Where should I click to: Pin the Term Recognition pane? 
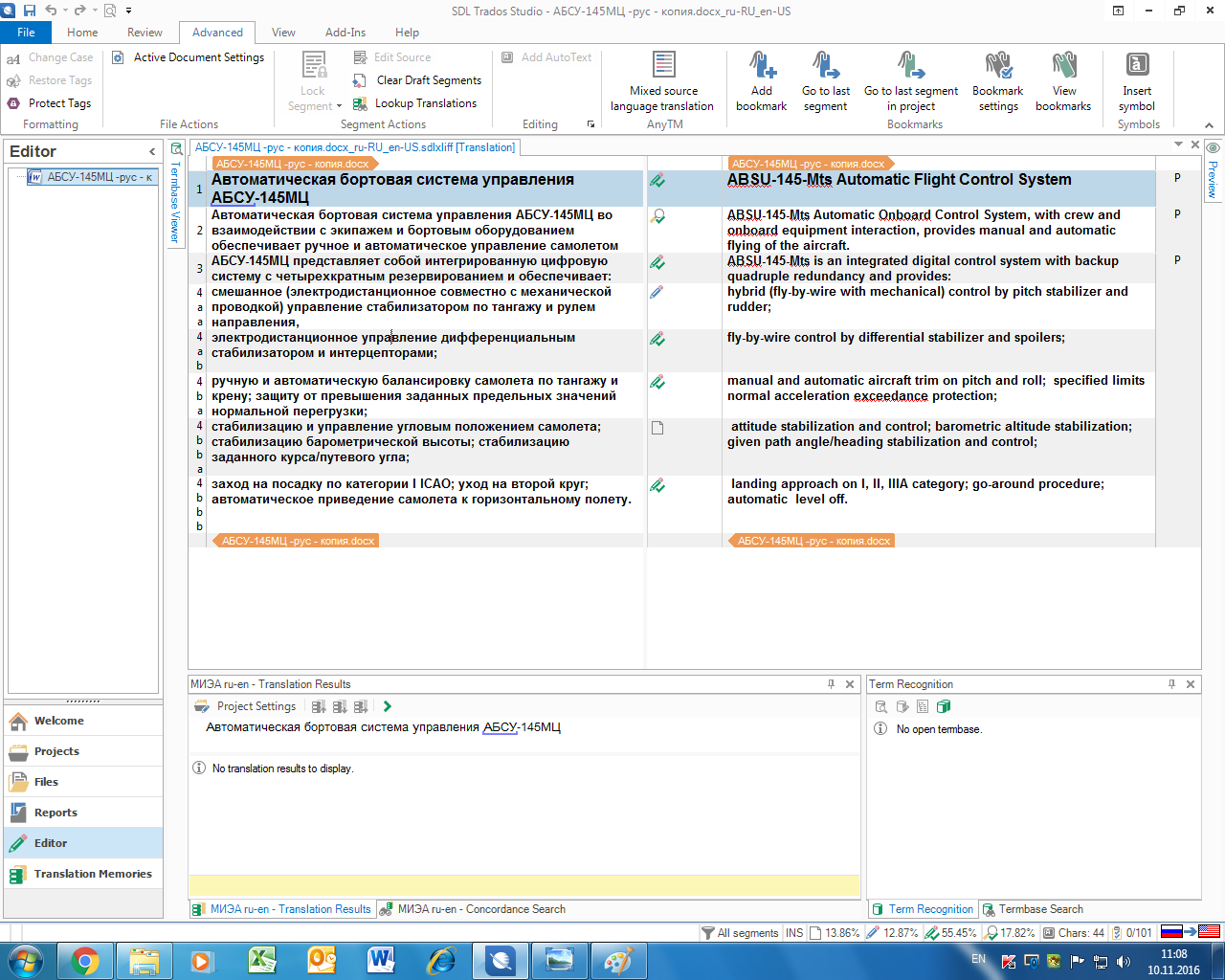pos(1171,684)
